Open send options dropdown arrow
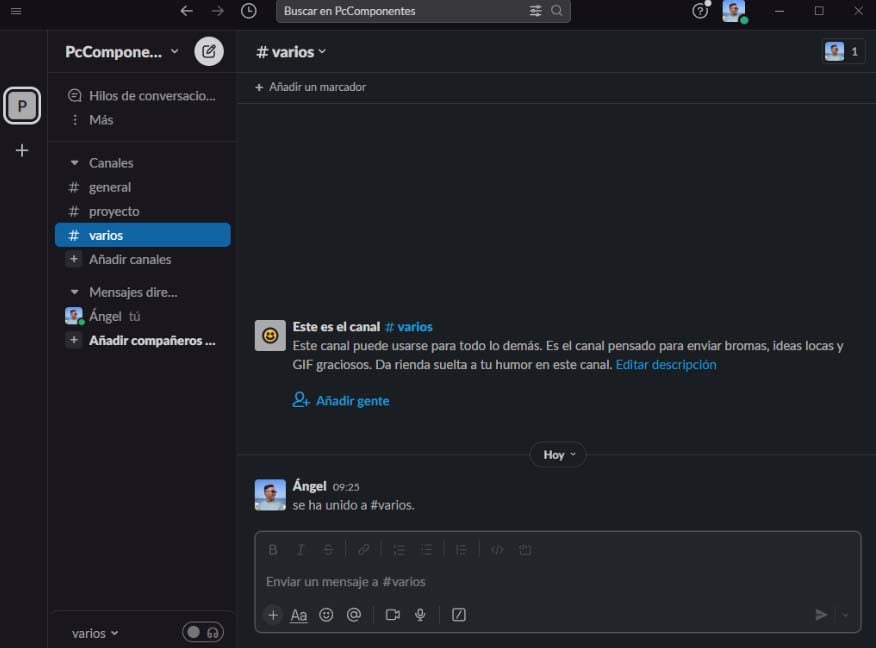 (845, 615)
